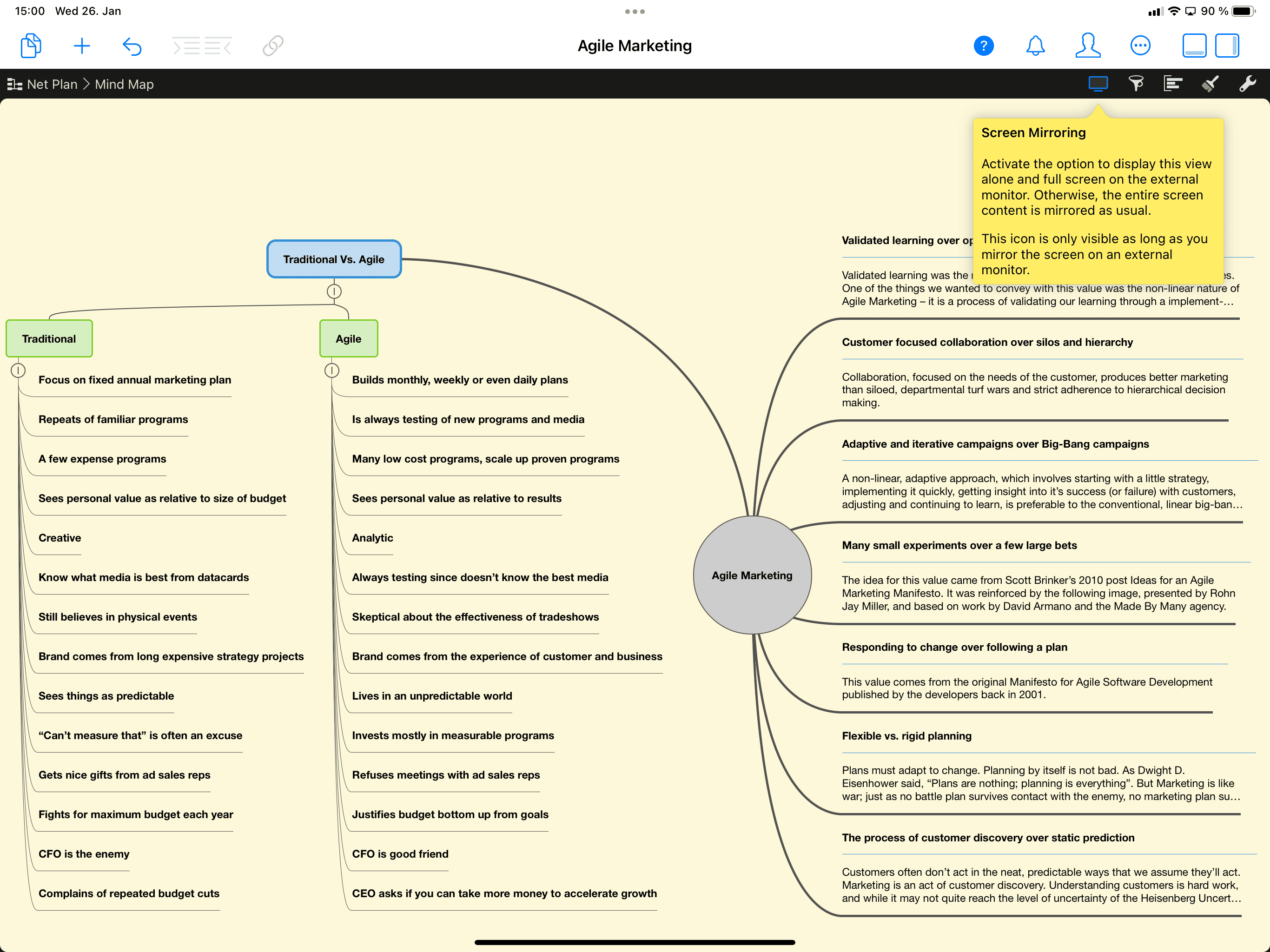Open the more options ellipsis button
The width and height of the screenshot is (1270, 952).
pos(1141,46)
